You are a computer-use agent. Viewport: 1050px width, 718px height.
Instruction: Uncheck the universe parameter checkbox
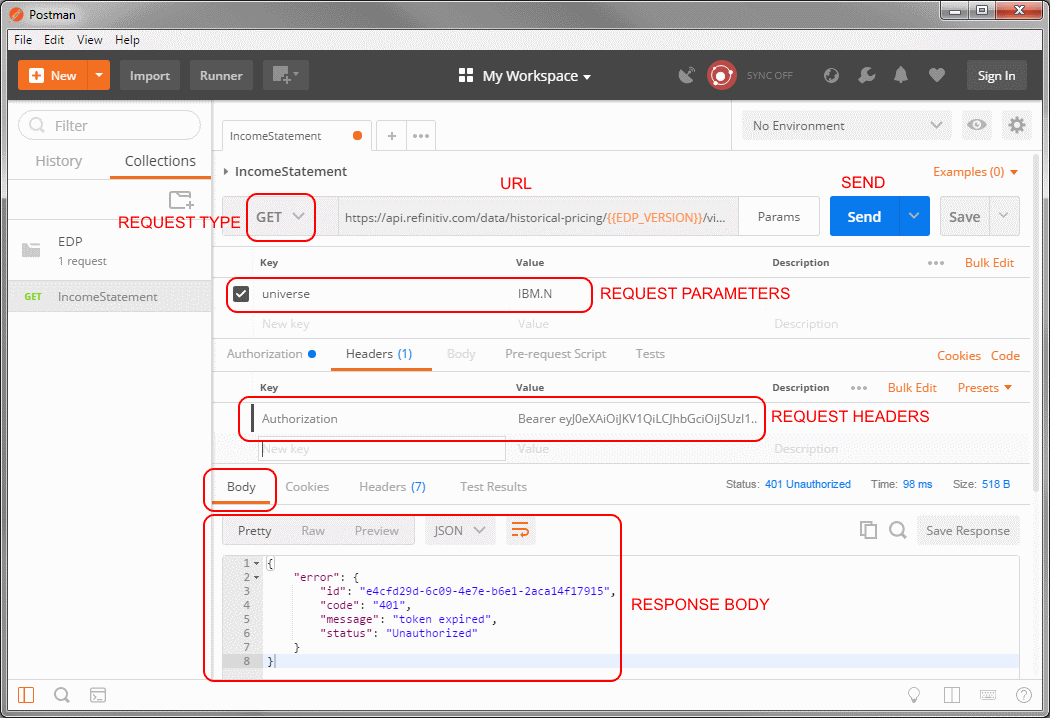click(x=241, y=293)
